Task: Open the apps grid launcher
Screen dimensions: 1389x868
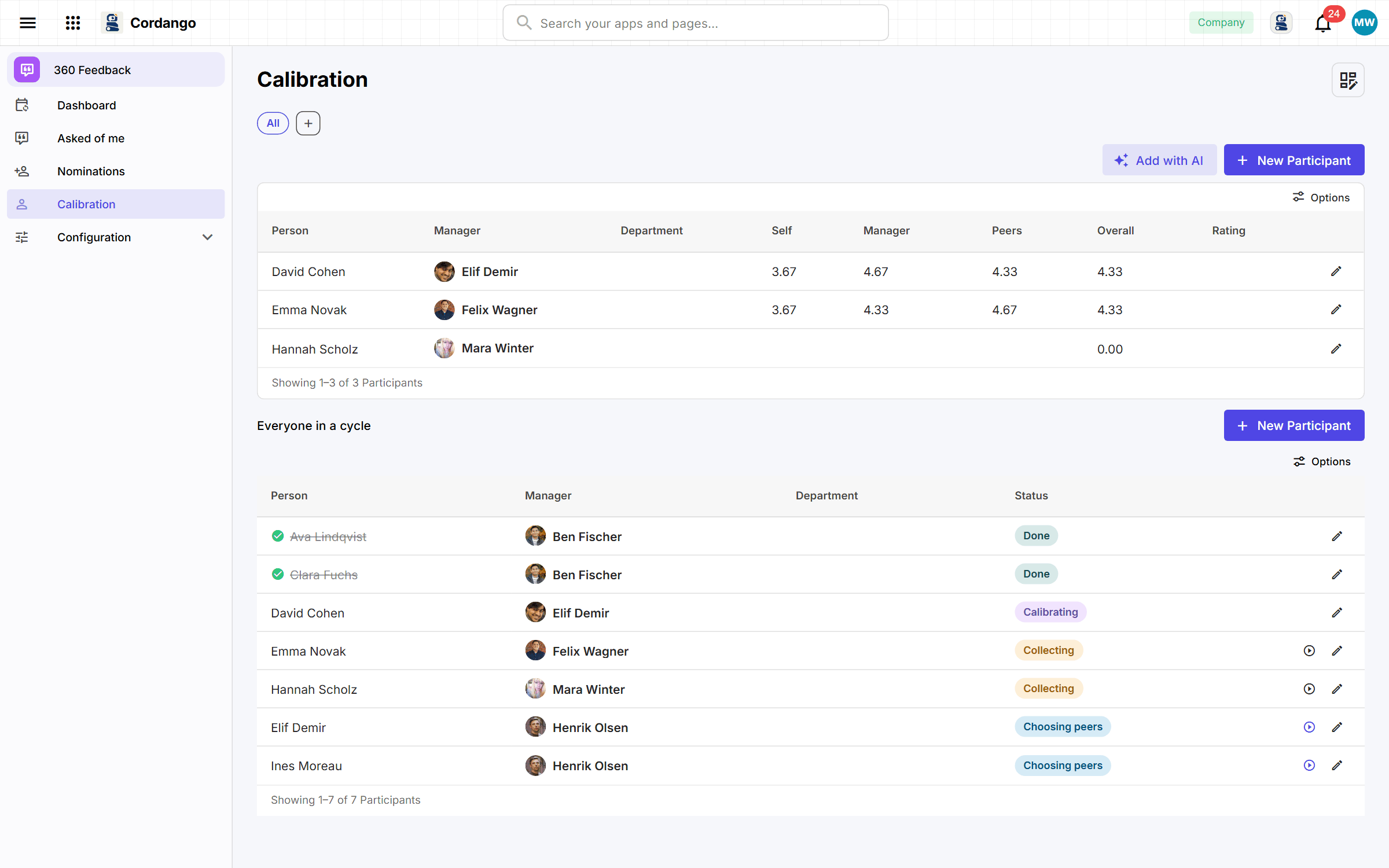Action: (73, 23)
